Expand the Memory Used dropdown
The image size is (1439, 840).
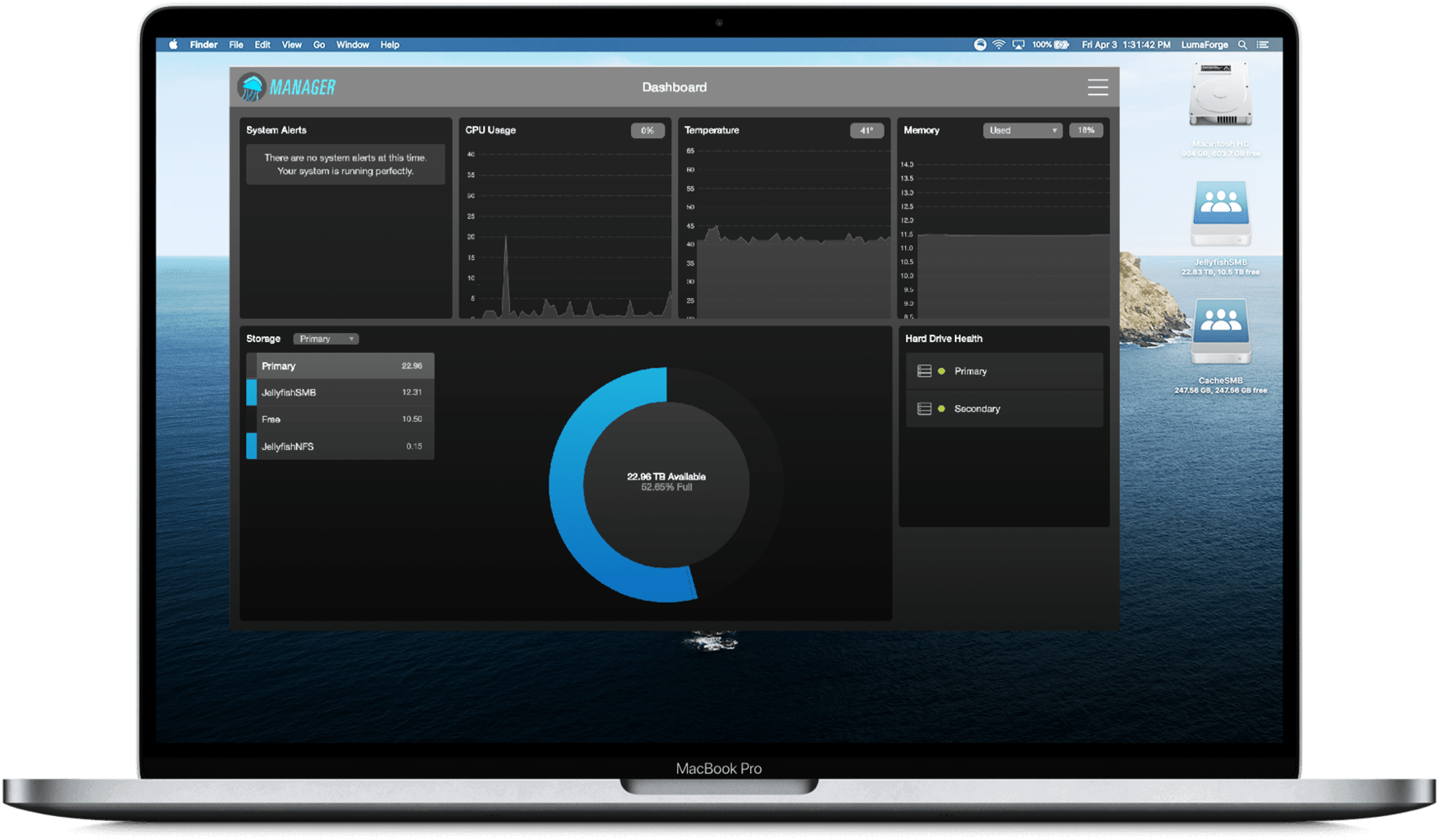click(x=1022, y=130)
